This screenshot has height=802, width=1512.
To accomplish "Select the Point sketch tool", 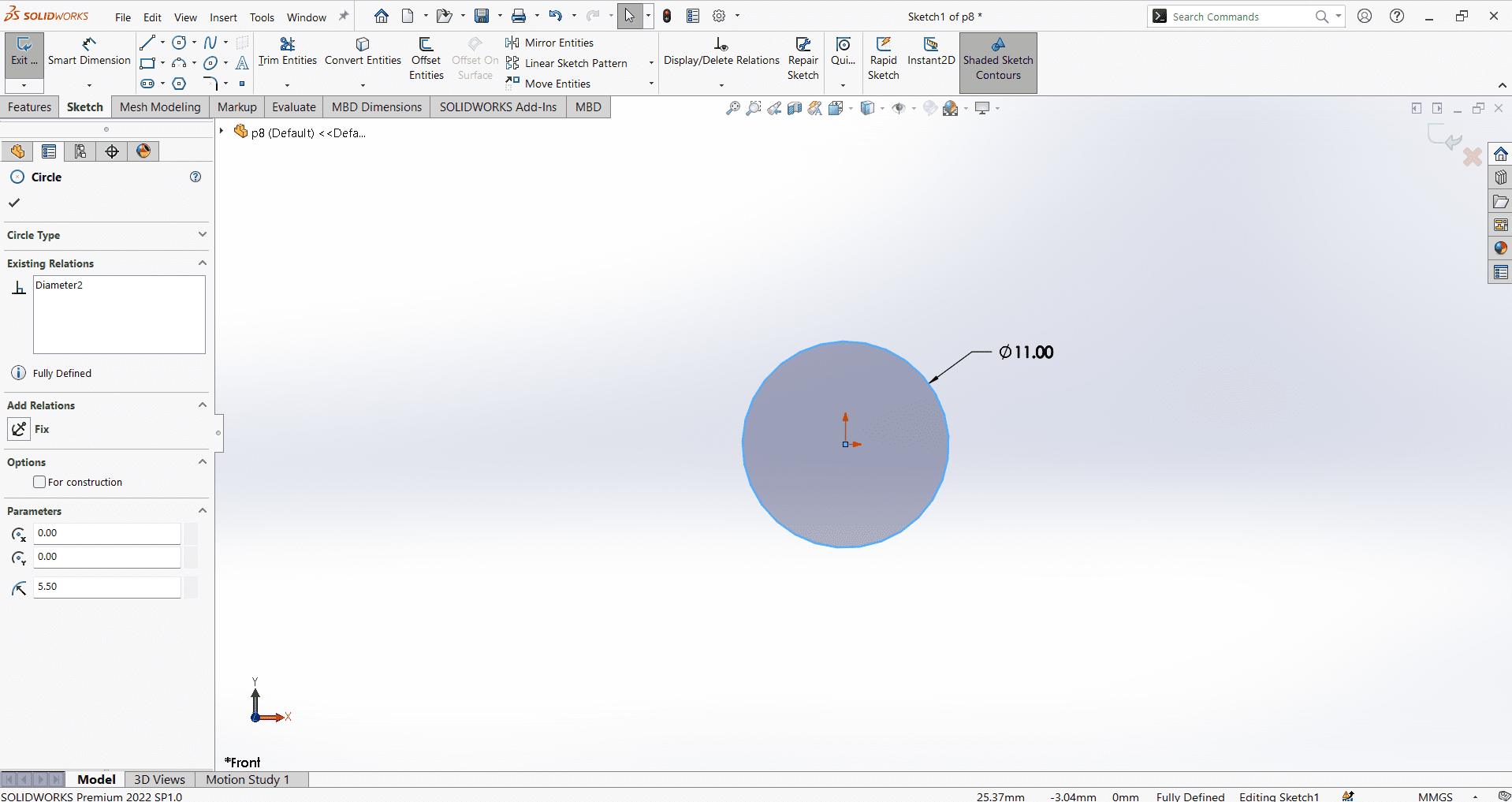I will click(242, 84).
